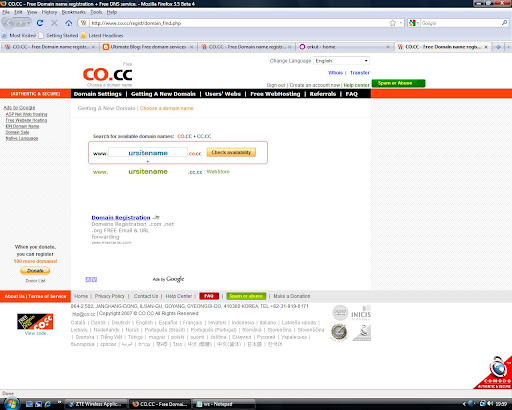The height and width of the screenshot is (410, 512).
Task: Open the address bar history dropdown
Action: click(401, 23)
